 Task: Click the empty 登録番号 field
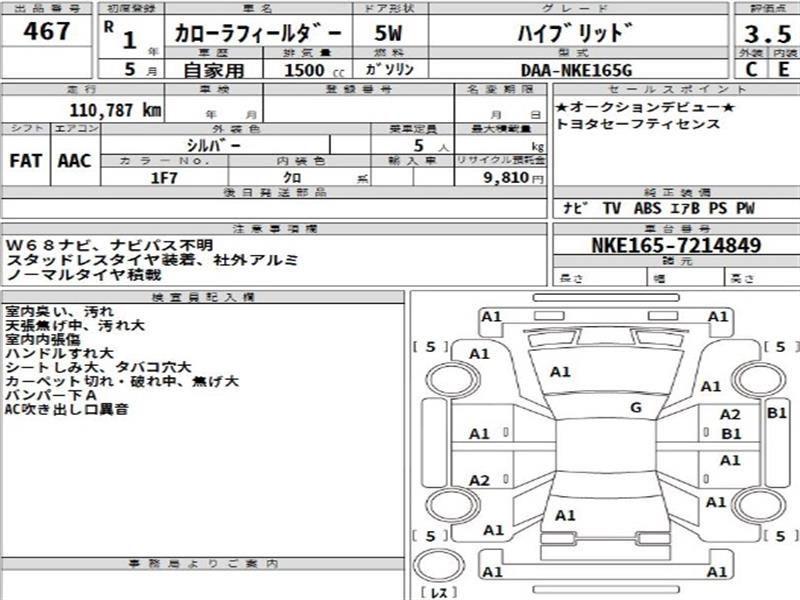(359, 109)
